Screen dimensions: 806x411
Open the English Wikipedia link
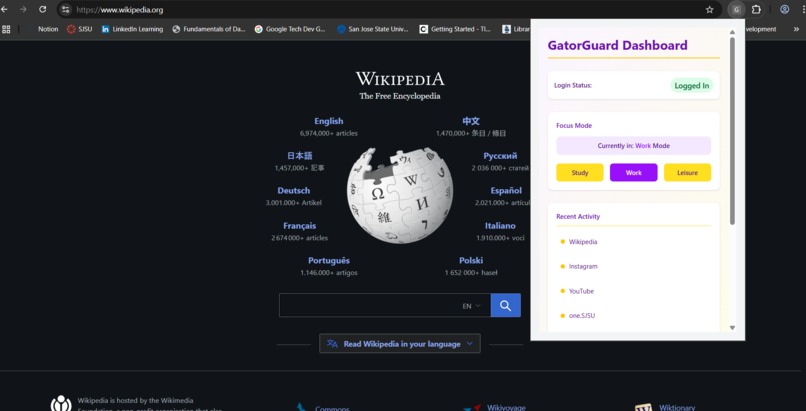click(x=328, y=121)
